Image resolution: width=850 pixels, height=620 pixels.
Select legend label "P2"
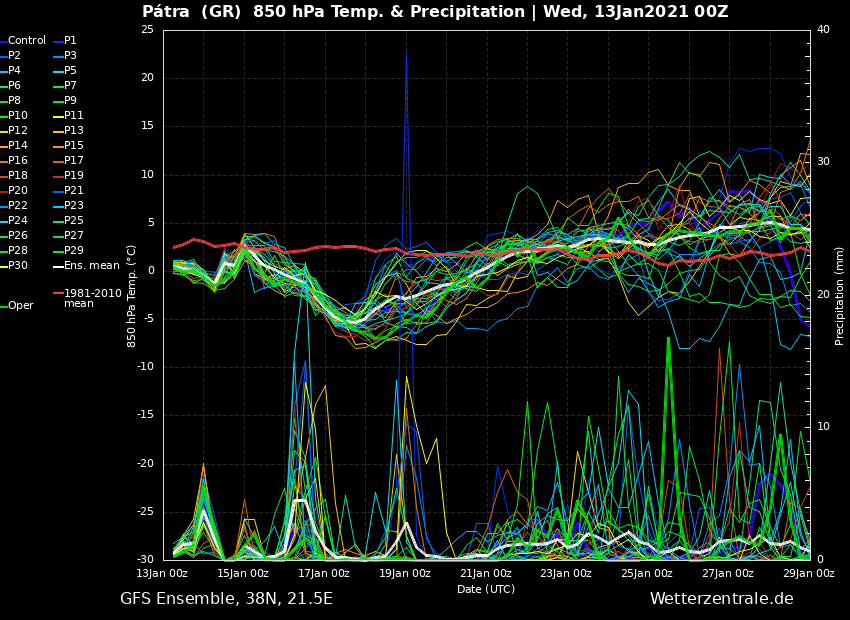coord(11,55)
